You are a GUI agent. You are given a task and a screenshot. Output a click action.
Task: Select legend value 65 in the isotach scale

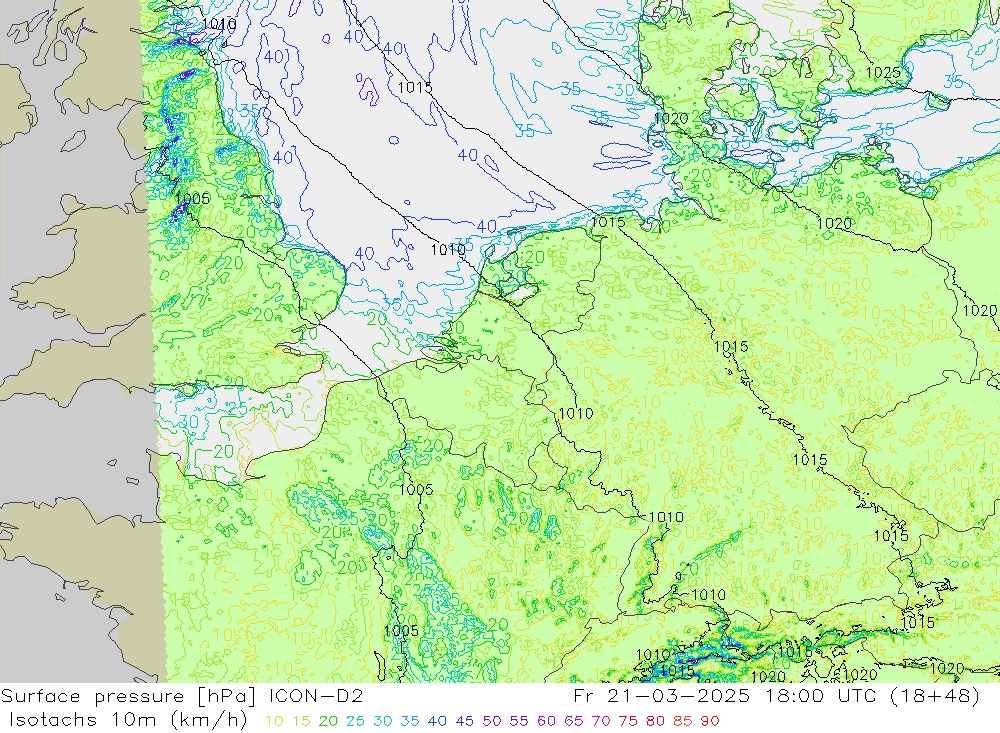pos(574,721)
